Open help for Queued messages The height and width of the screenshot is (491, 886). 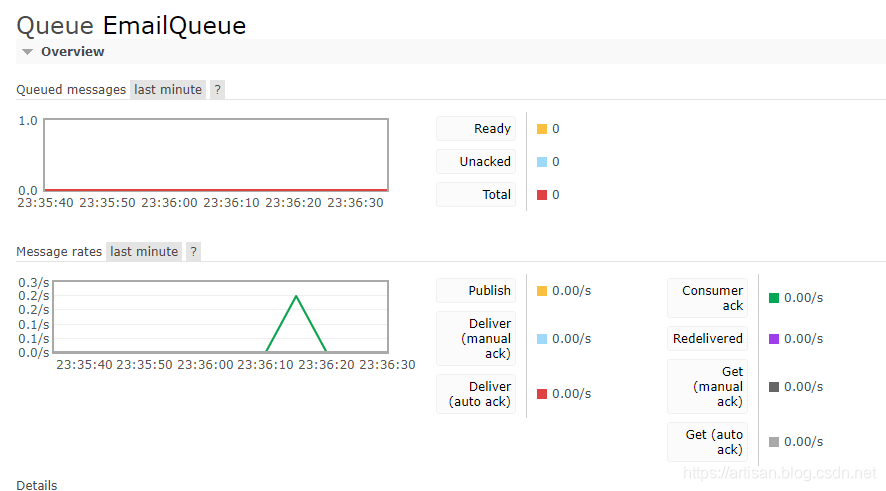click(218, 90)
